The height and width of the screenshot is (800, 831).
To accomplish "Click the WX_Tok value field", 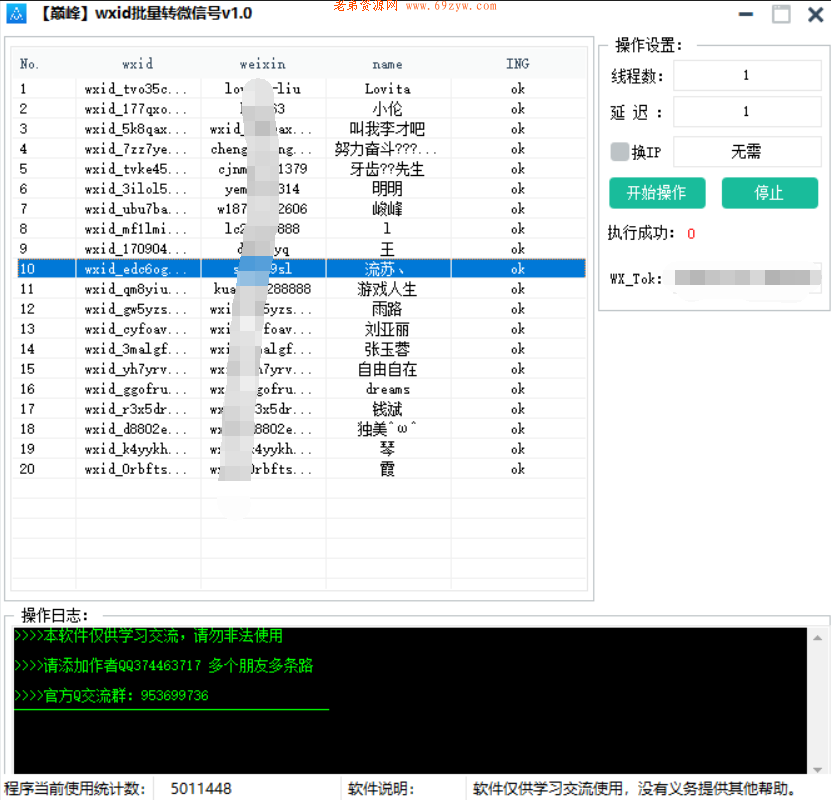I will [x=745, y=278].
